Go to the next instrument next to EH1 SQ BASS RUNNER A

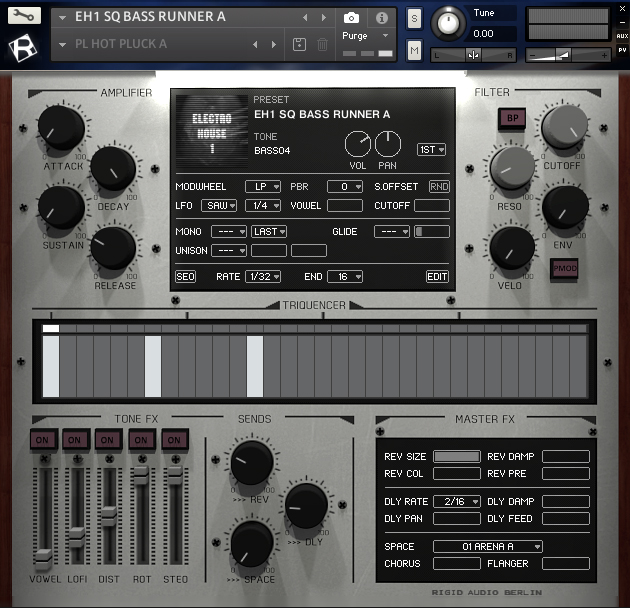coord(323,17)
